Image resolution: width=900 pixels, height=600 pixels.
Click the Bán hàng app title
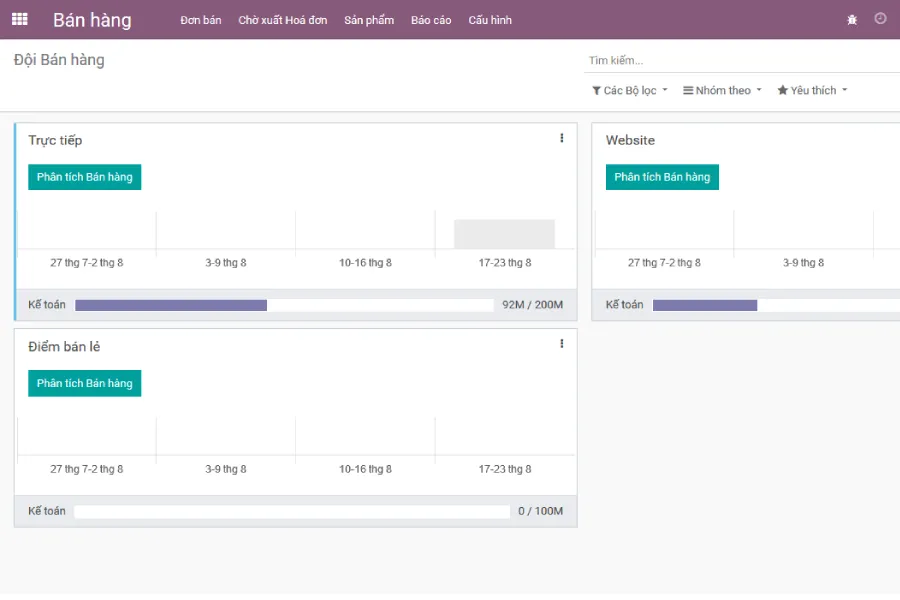coord(92,20)
